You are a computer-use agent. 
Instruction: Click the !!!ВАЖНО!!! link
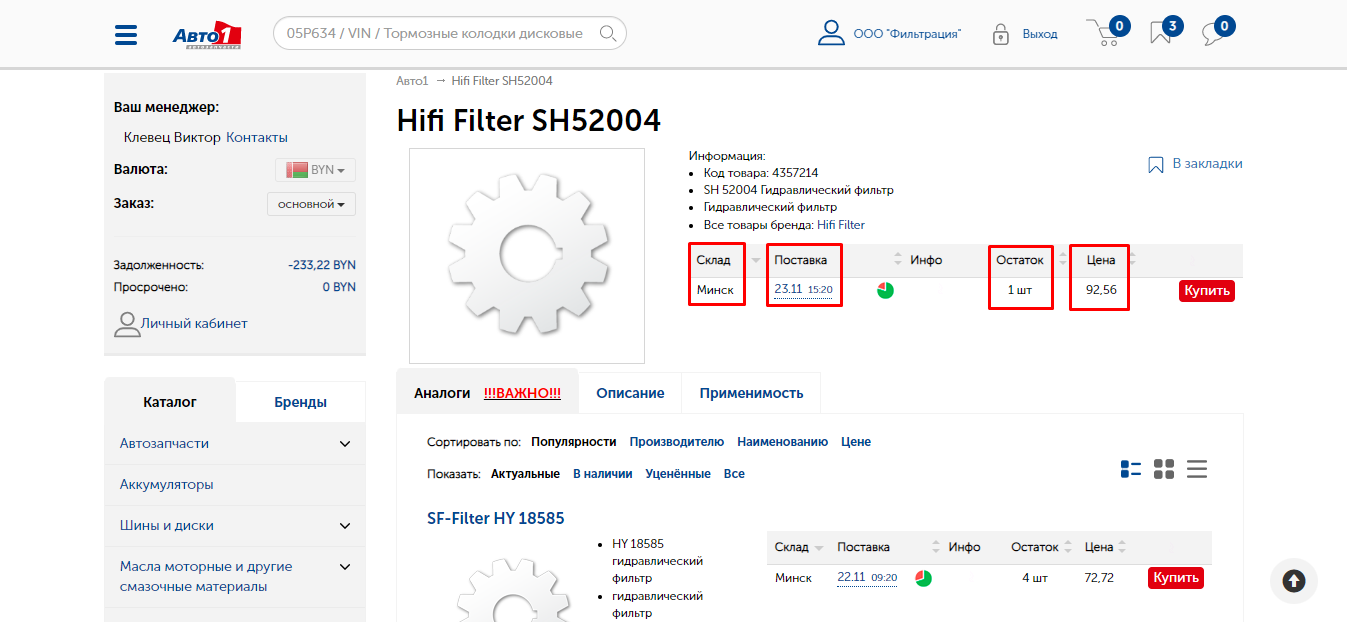click(522, 393)
